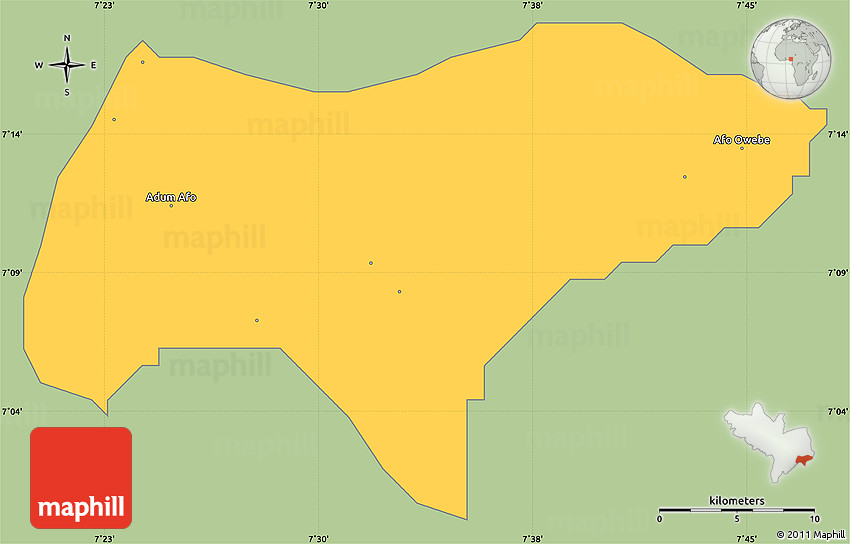Click the 7°23' longitude label at top

pyautogui.click(x=104, y=6)
